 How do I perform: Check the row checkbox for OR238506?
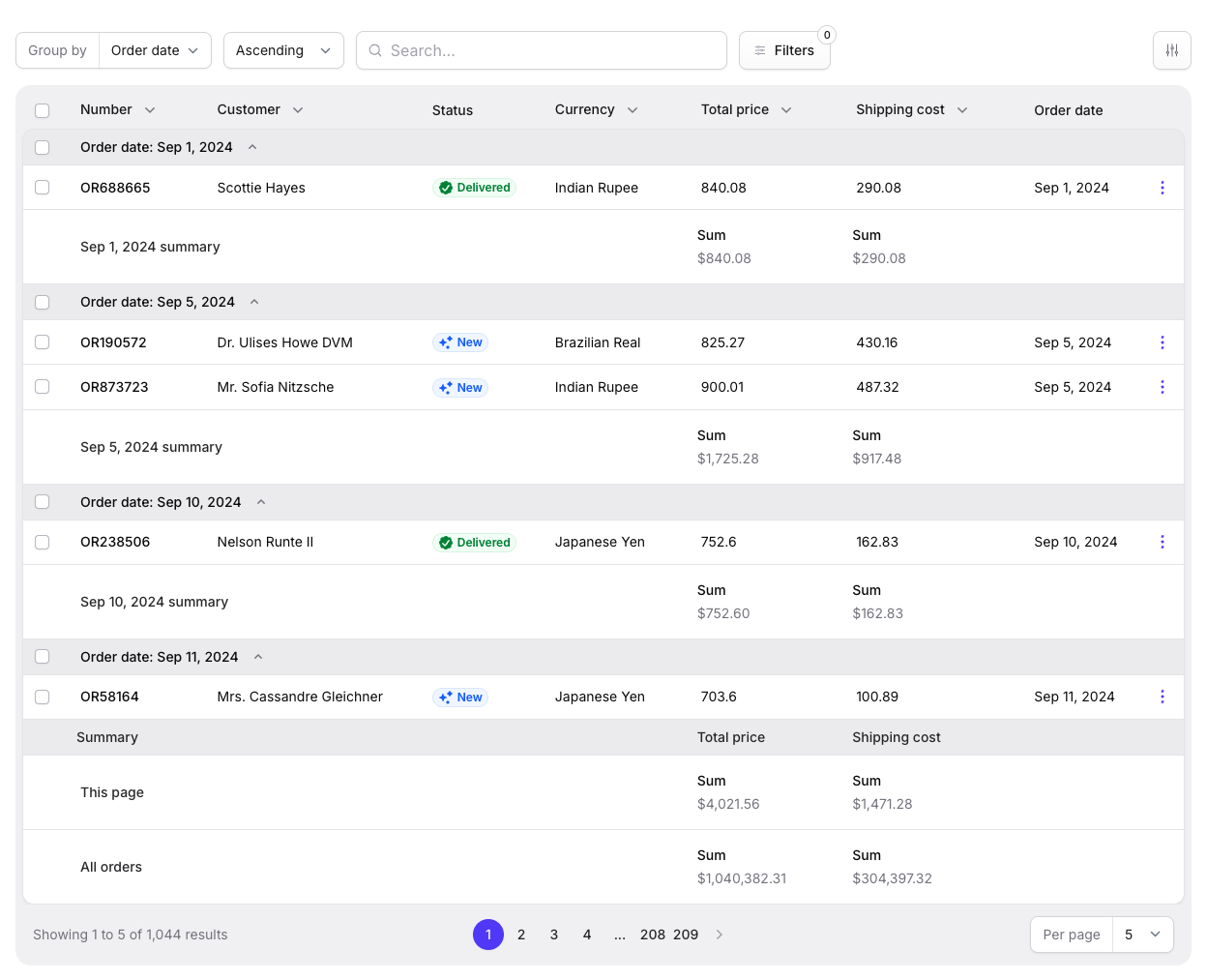pyautogui.click(x=43, y=542)
